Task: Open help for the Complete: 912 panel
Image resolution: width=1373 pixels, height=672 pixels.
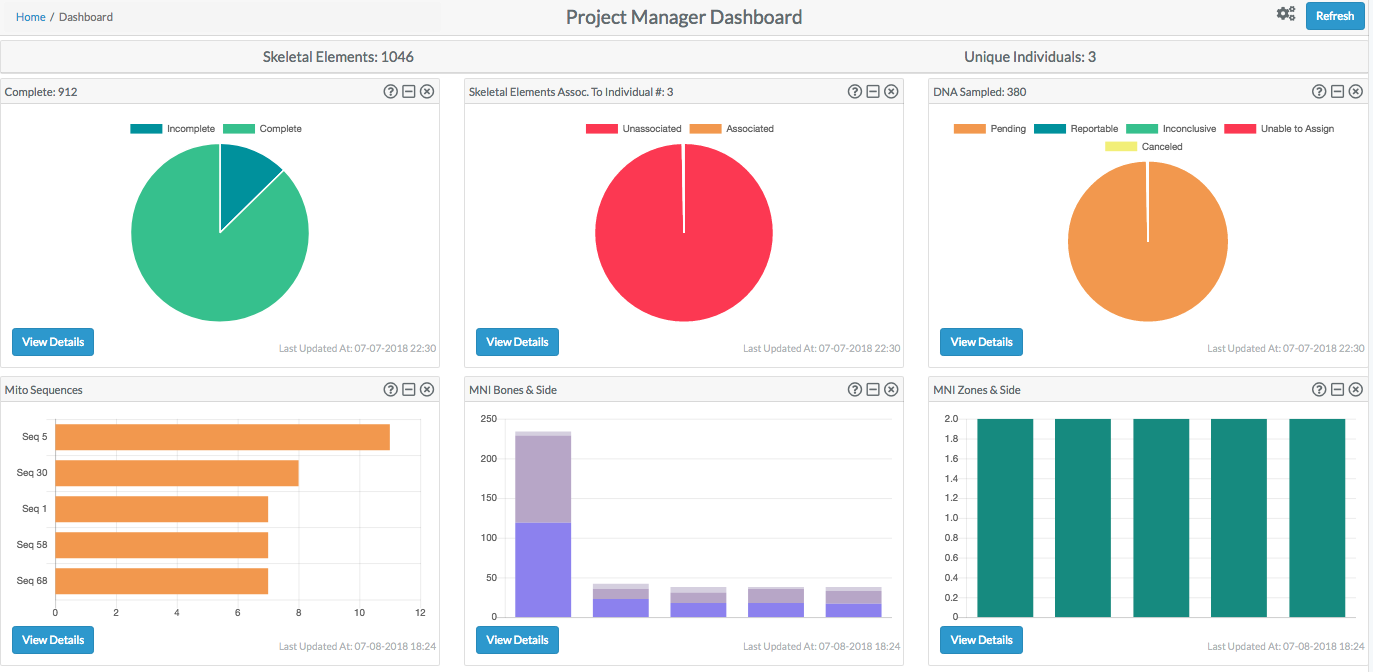Action: (x=391, y=91)
